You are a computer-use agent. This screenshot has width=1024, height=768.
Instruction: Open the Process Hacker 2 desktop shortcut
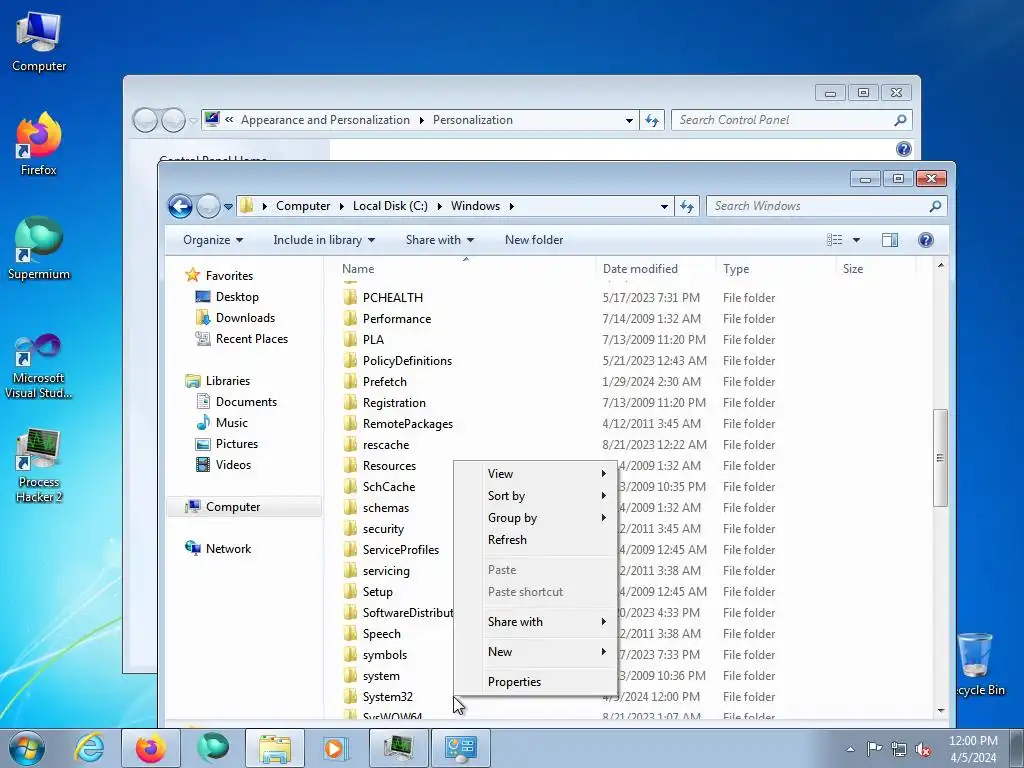tap(39, 466)
